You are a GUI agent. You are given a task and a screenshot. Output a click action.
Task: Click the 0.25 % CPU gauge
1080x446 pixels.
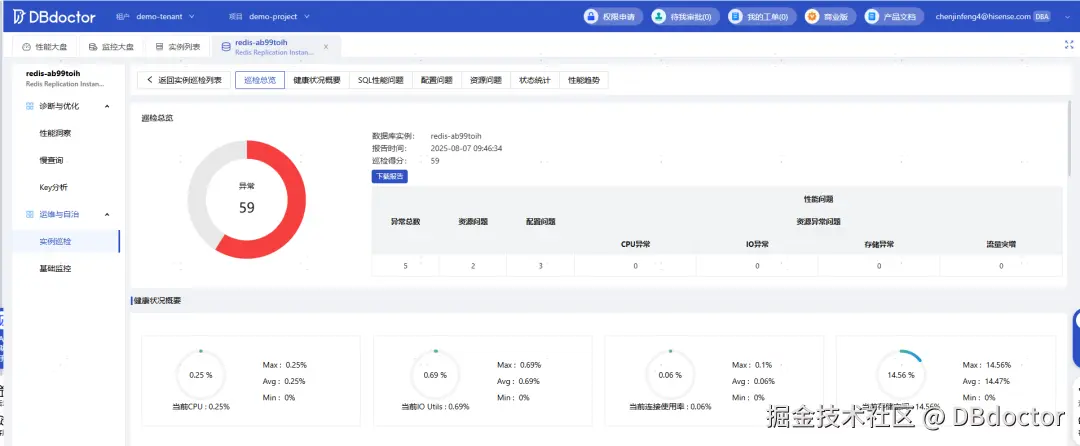(x=200, y=375)
